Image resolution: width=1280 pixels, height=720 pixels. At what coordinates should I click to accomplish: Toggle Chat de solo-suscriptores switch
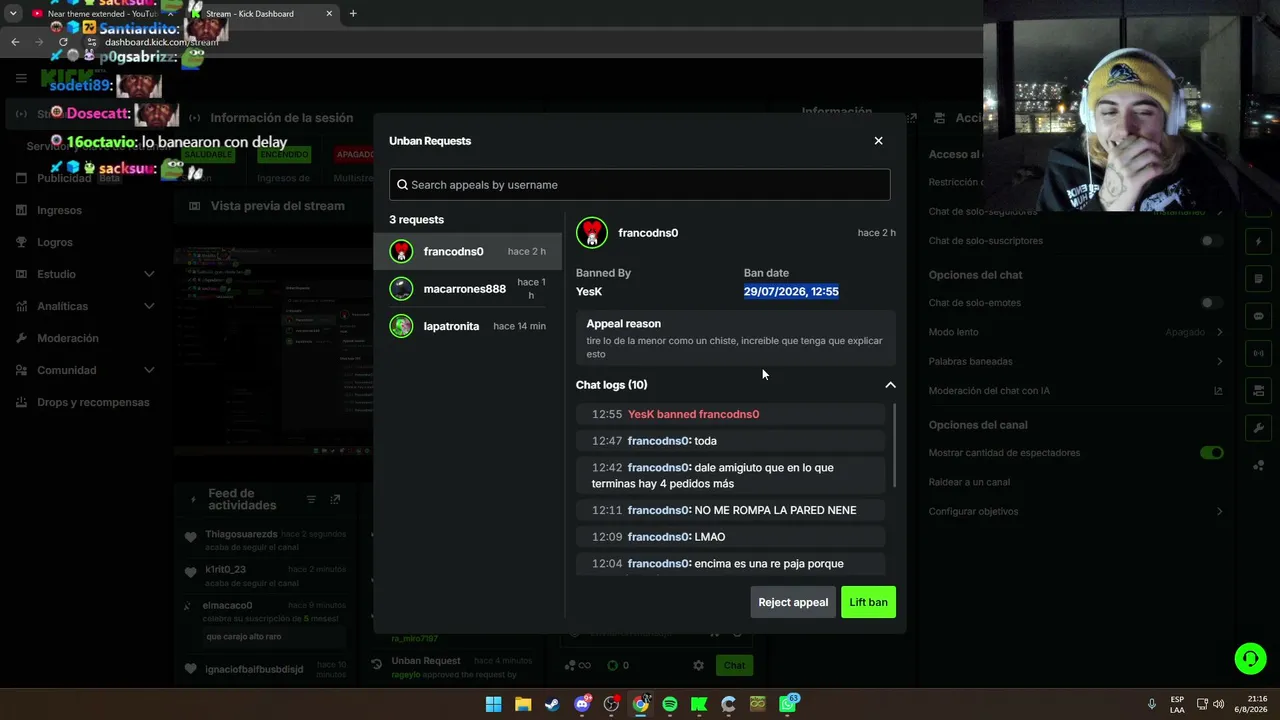[x=1211, y=241]
